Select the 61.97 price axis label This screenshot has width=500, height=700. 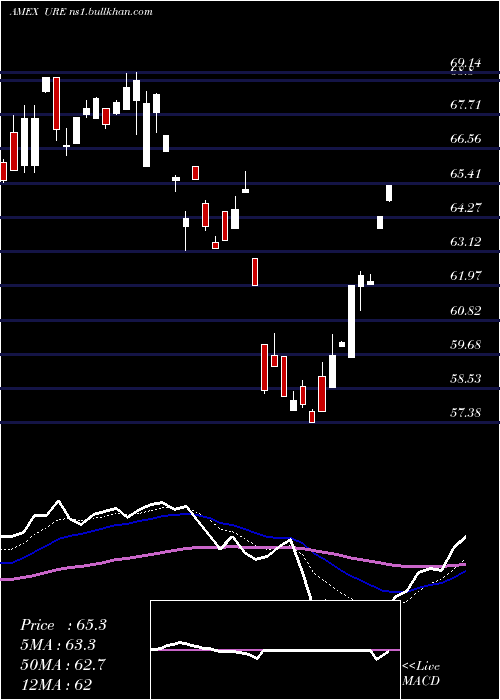[x=466, y=276]
